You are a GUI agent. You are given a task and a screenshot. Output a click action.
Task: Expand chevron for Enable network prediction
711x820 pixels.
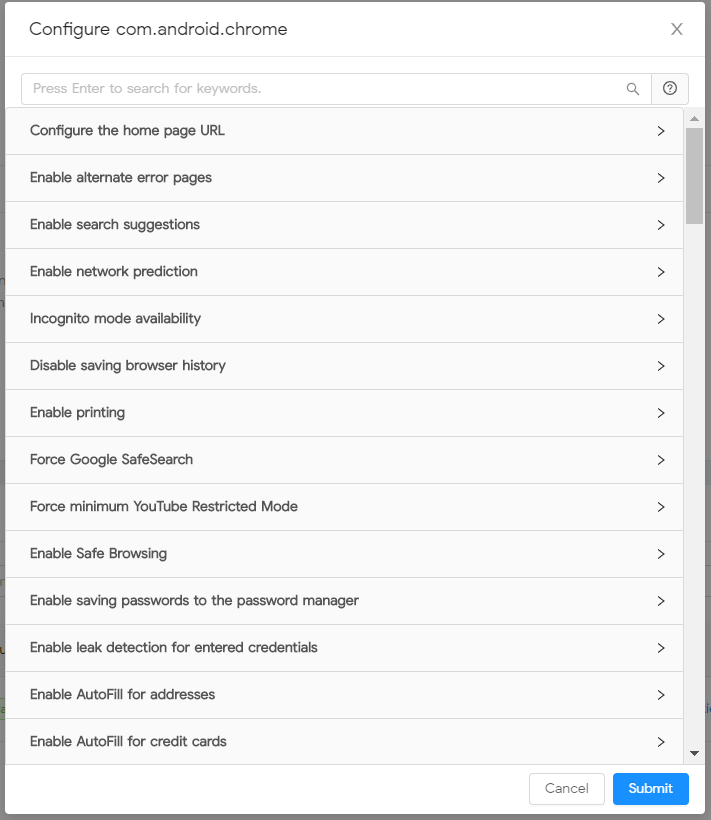[661, 272]
